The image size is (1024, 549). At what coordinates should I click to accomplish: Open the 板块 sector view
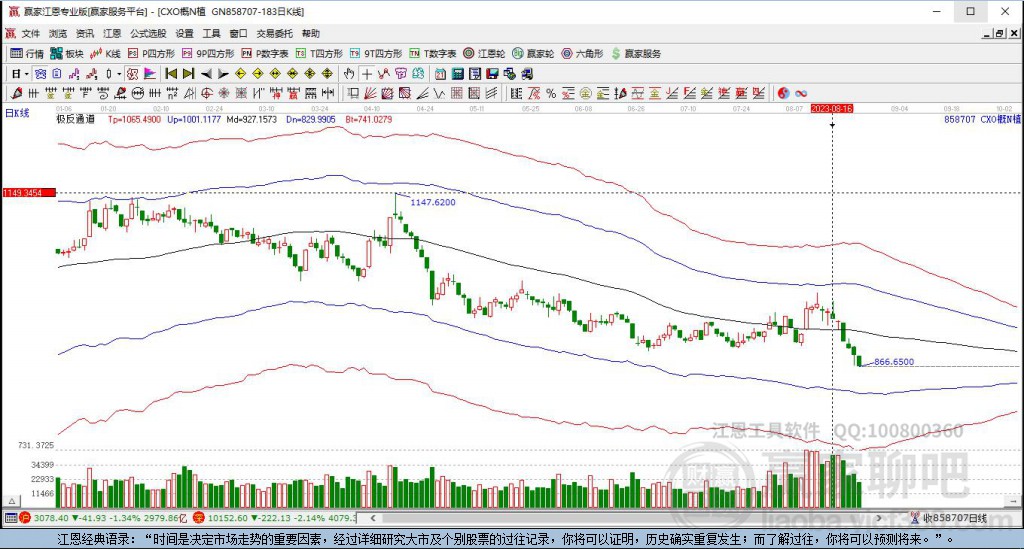pos(67,54)
